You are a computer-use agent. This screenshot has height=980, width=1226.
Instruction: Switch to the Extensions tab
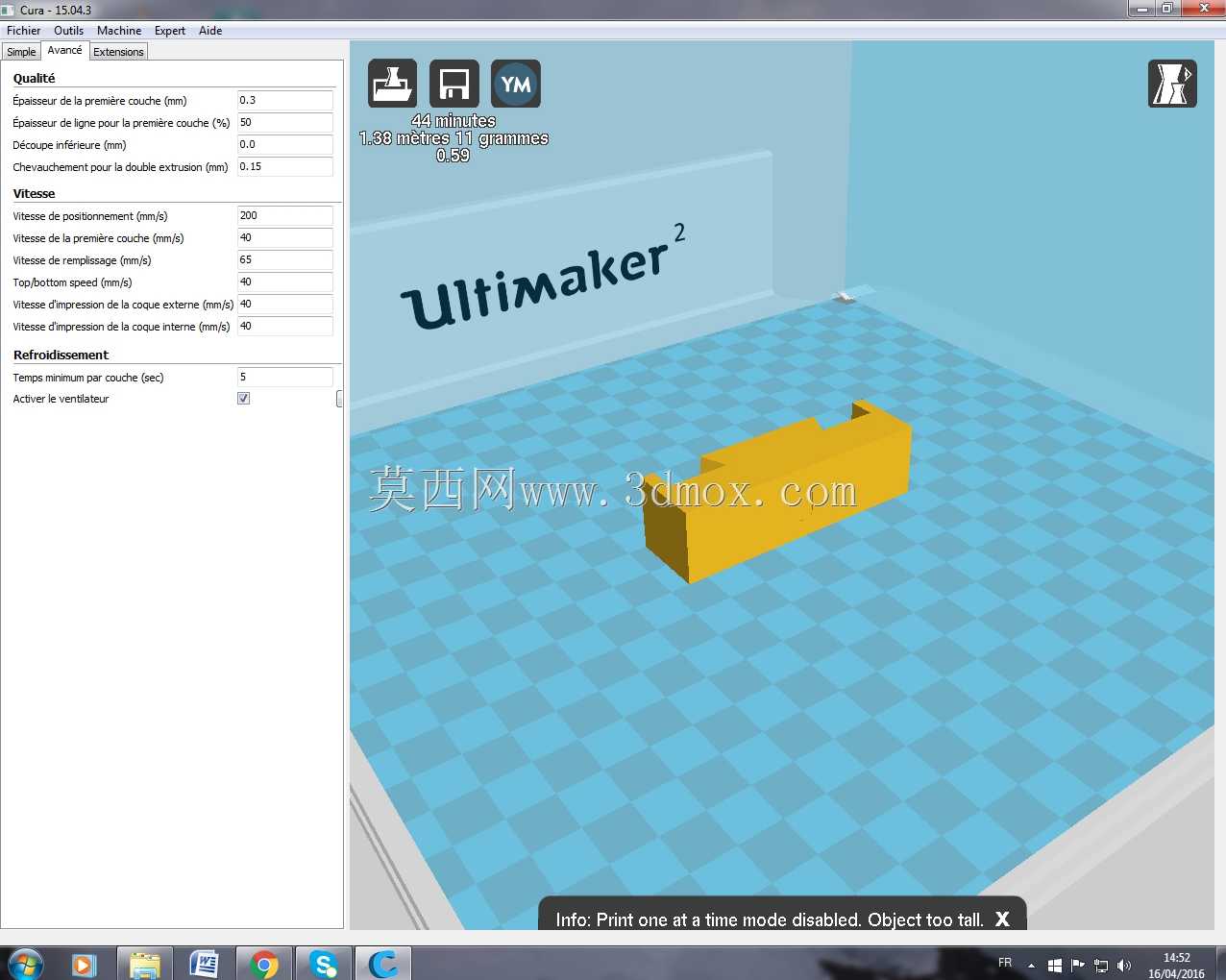click(x=118, y=52)
